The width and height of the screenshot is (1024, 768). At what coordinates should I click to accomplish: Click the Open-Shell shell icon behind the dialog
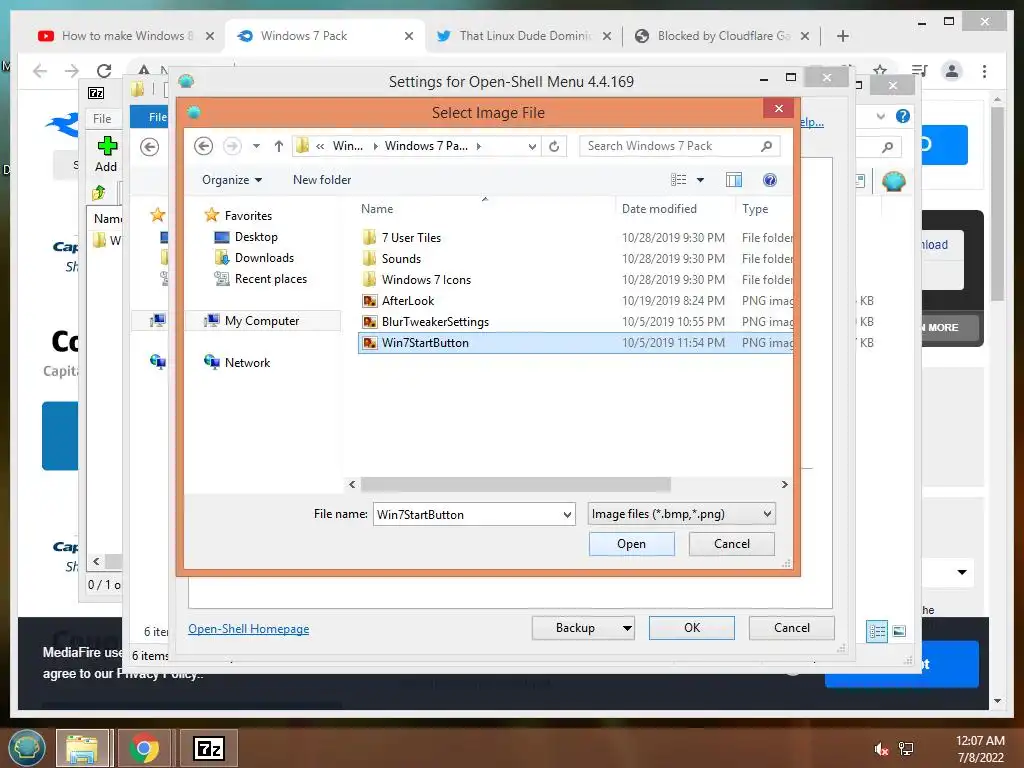(893, 181)
